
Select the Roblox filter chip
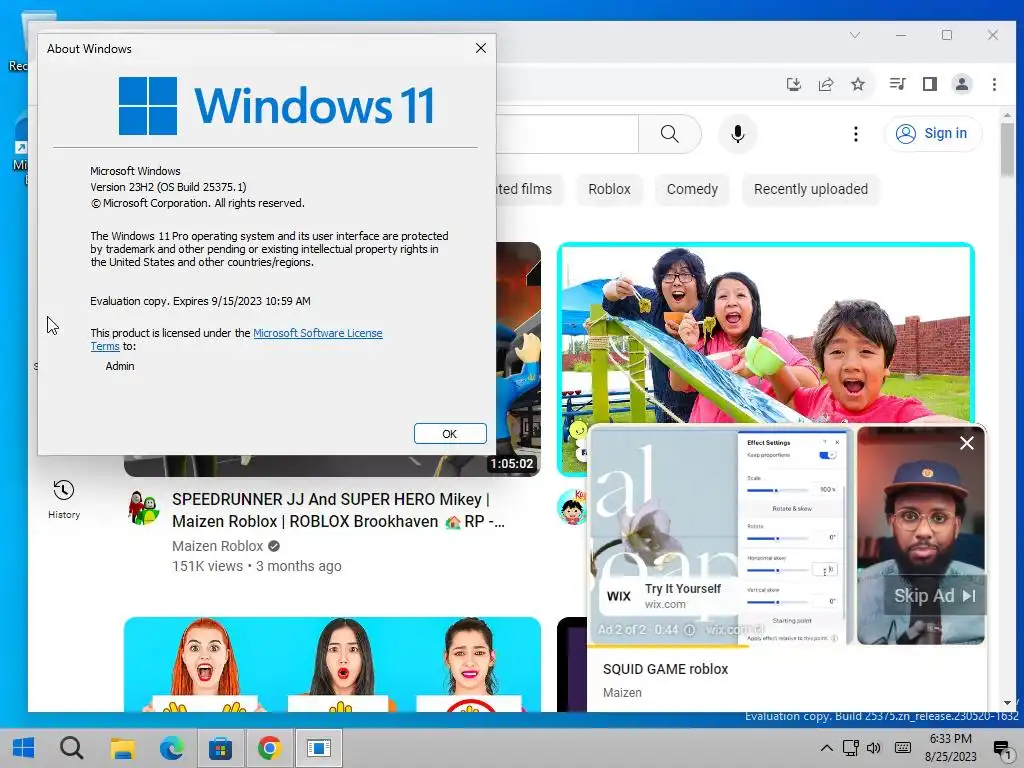(609, 189)
